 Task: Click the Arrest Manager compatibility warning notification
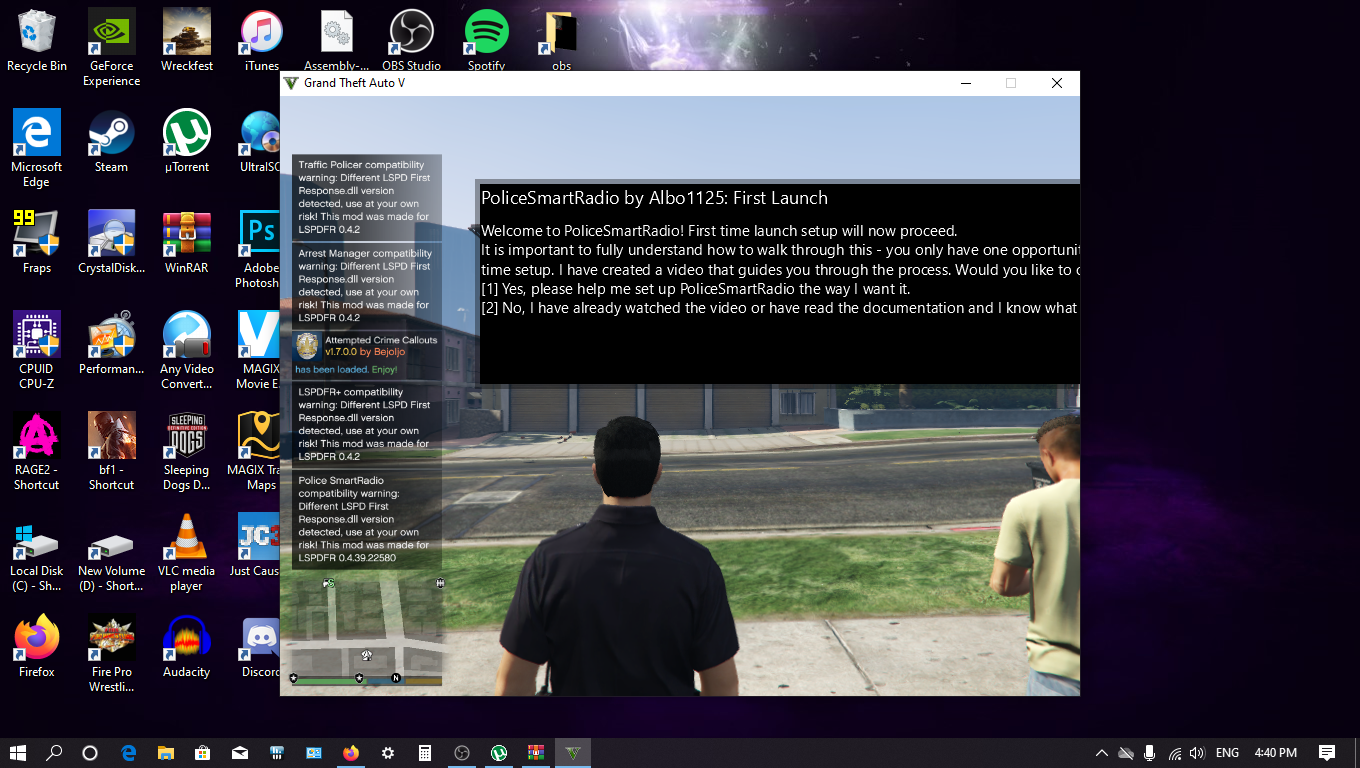coord(367,285)
